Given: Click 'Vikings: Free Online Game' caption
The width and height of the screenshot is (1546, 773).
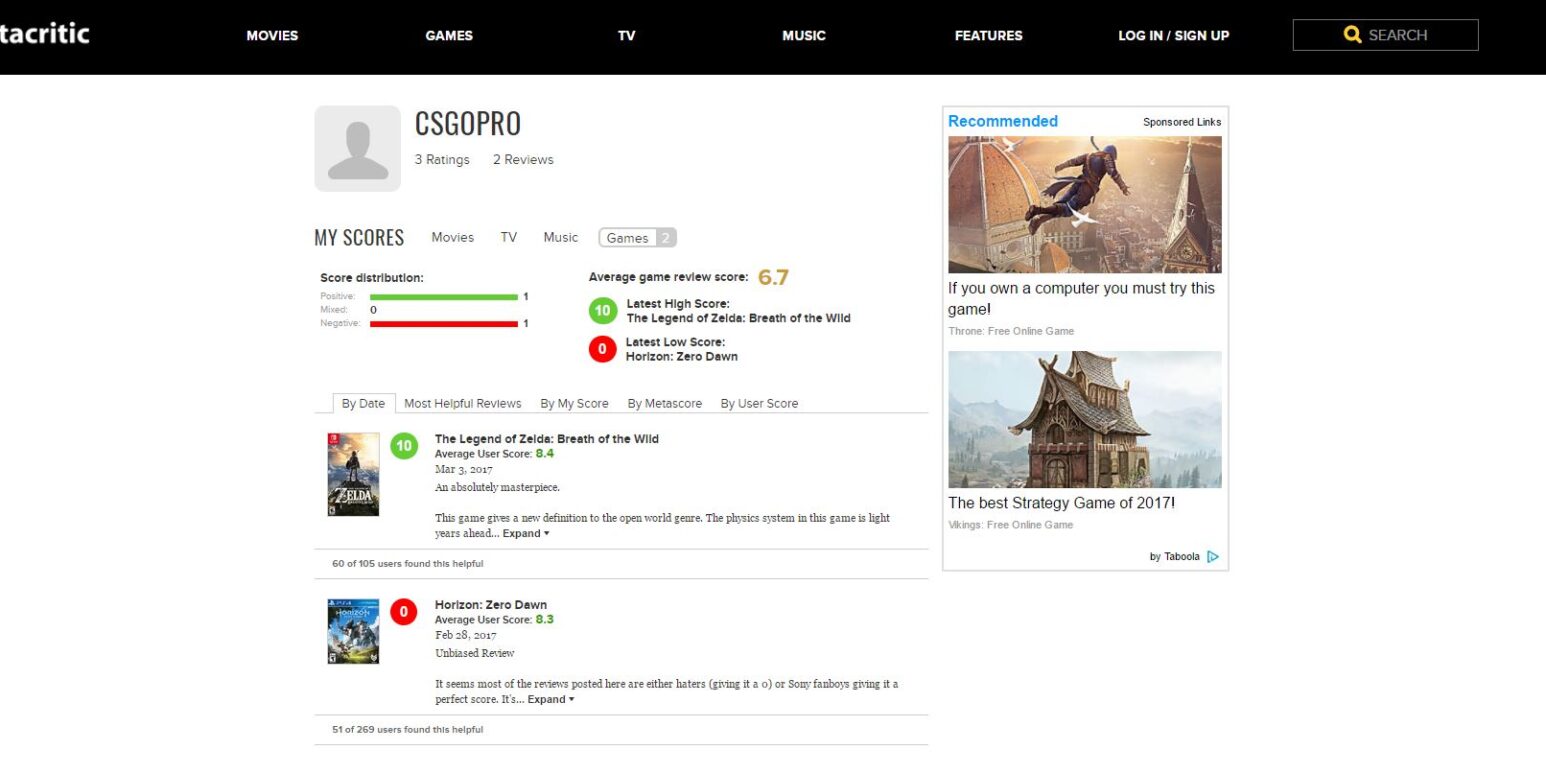Looking at the screenshot, I should pos(1010,525).
